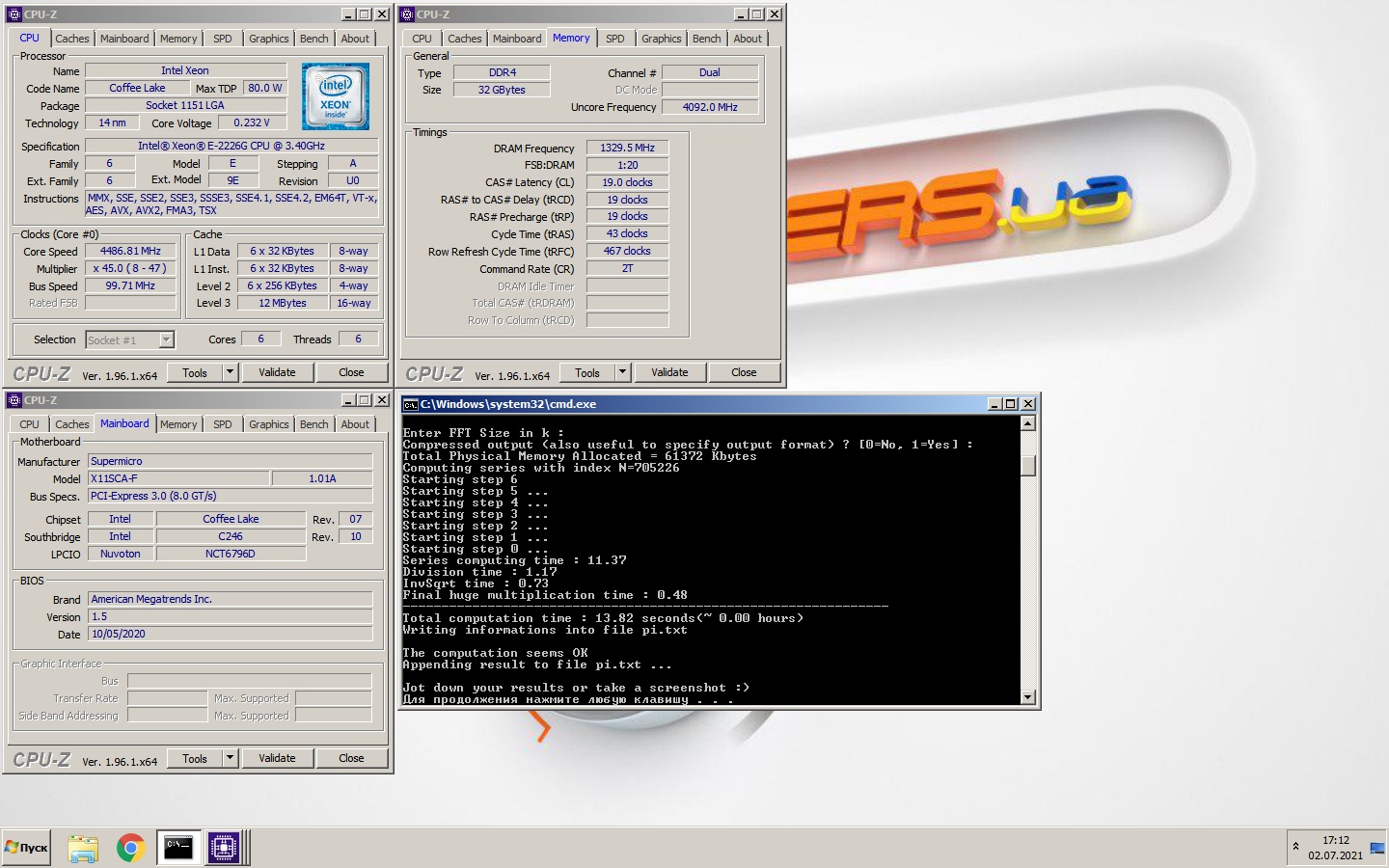Click Close button in Memory window
1389x868 pixels.
tap(744, 372)
